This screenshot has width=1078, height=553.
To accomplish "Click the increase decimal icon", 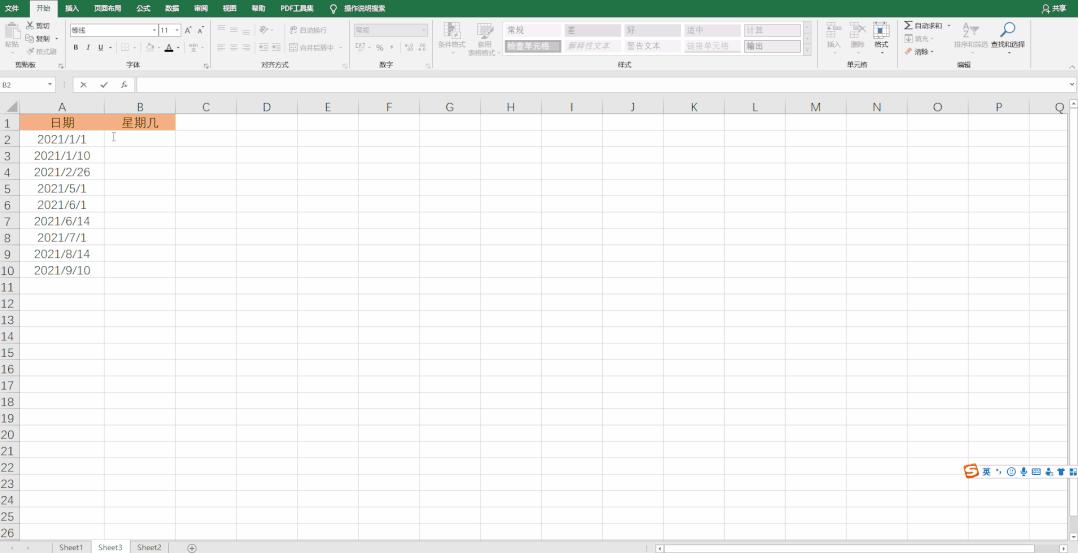I will (408, 47).
